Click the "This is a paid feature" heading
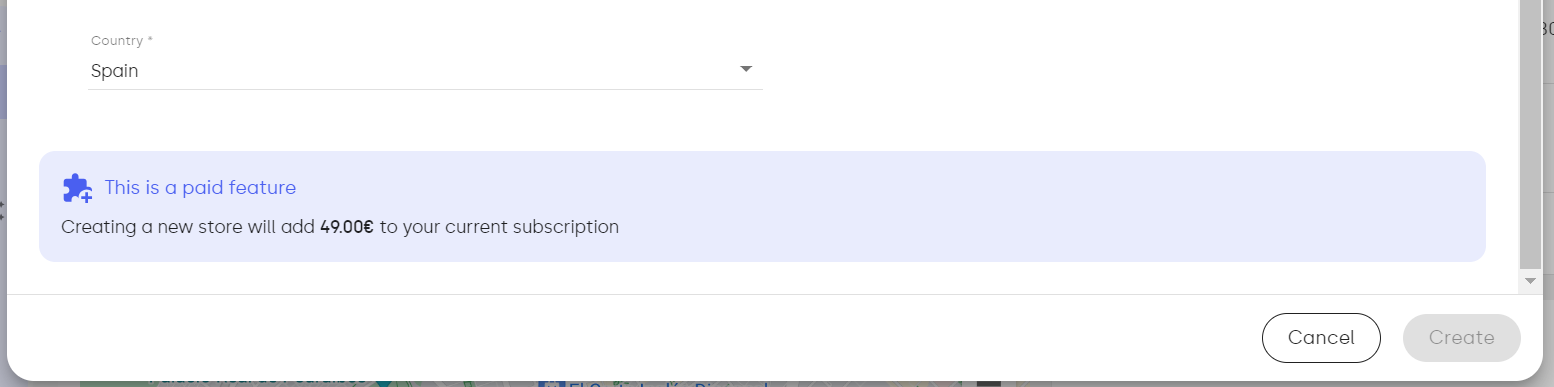This screenshot has width=1554, height=387. point(200,187)
